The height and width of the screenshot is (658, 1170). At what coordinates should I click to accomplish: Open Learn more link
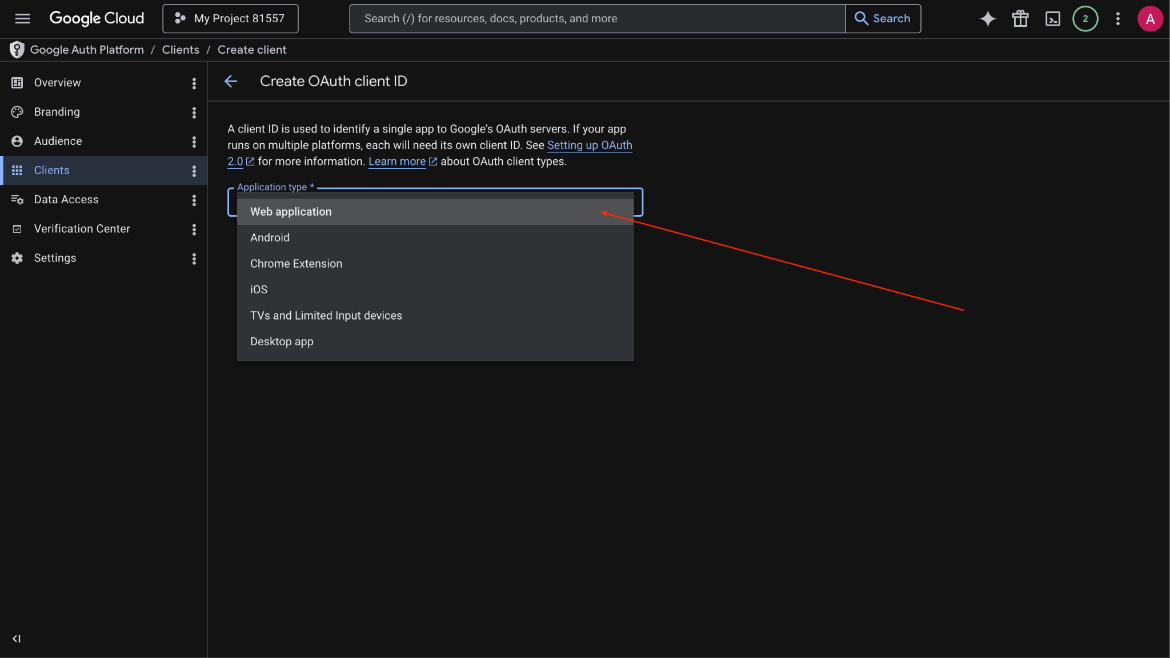397,162
